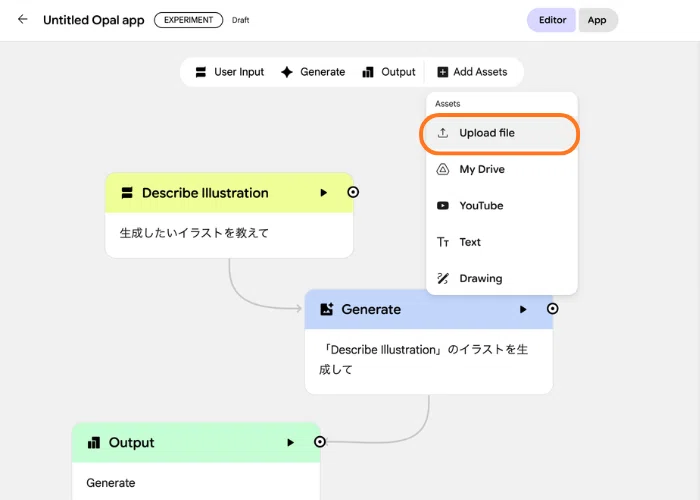Image resolution: width=700 pixels, height=500 pixels.
Task: Click the Generate node connector port
Action: pyautogui.click(x=553, y=308)
